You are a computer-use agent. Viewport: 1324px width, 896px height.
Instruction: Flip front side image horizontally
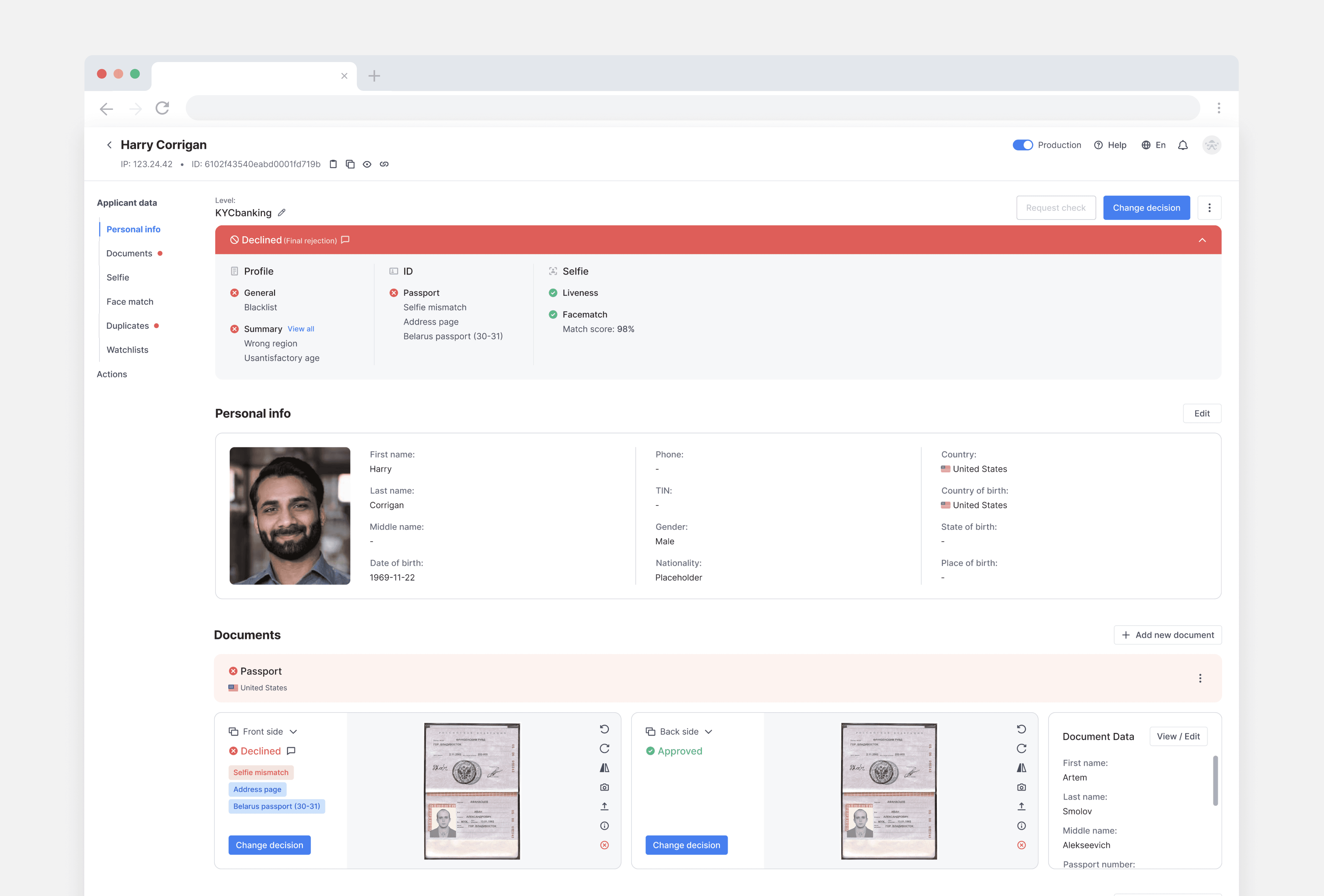[x=605, y=768]
